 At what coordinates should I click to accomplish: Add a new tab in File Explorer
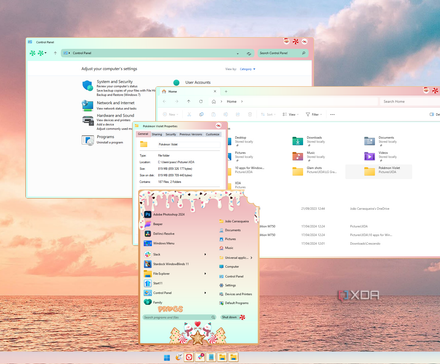226,91
